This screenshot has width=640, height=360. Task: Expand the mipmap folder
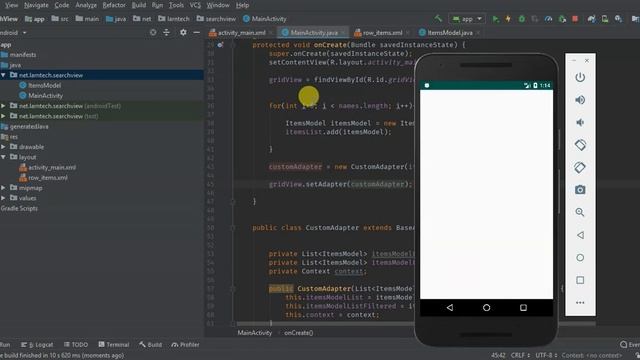pyautogui.click(x=3, y=188)
